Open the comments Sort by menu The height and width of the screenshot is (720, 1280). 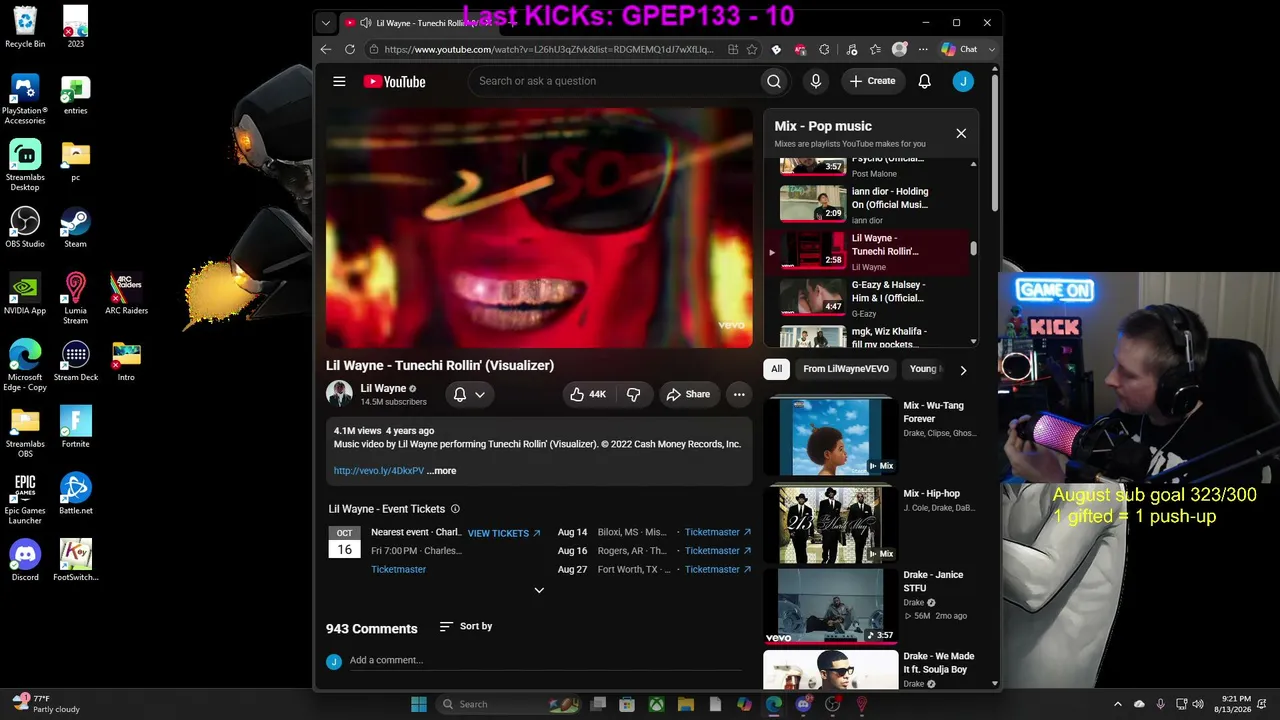(466, 626)
